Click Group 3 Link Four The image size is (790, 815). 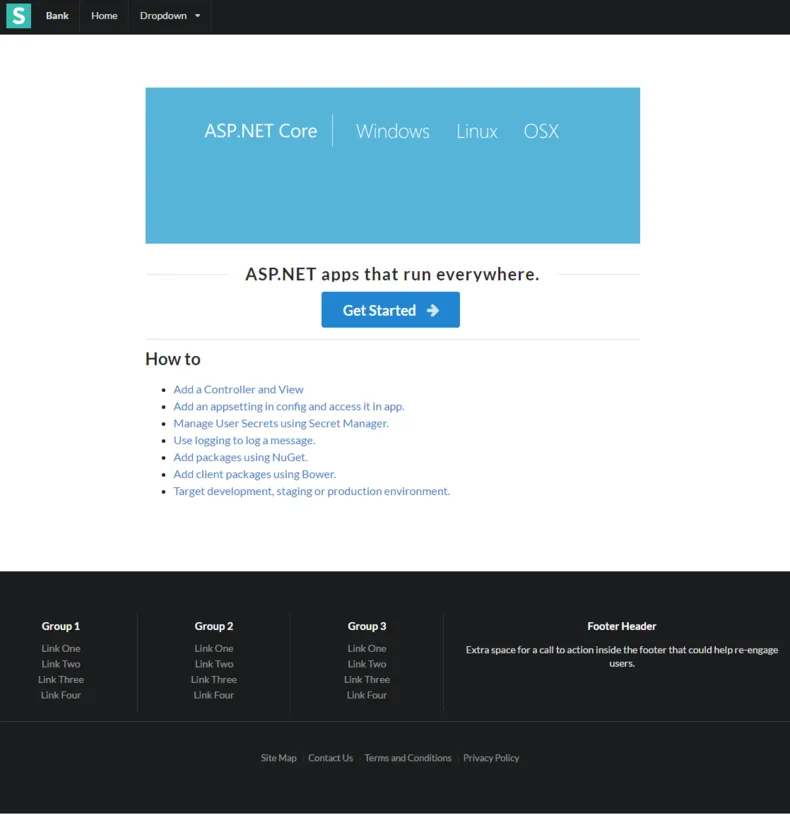[367, 695]
